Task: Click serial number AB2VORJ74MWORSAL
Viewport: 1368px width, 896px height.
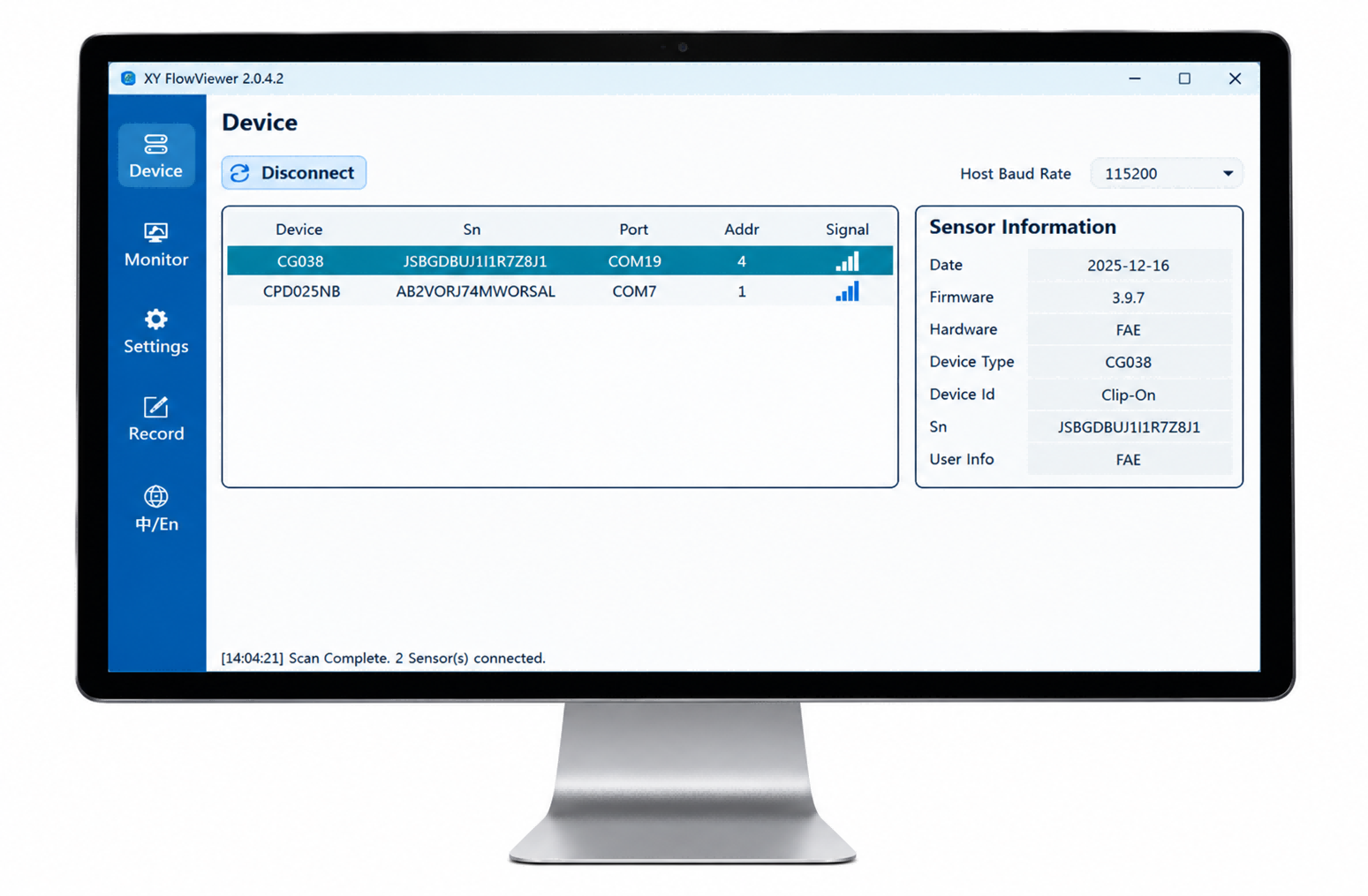Action: pyautogui.click(x=475, y=291)
